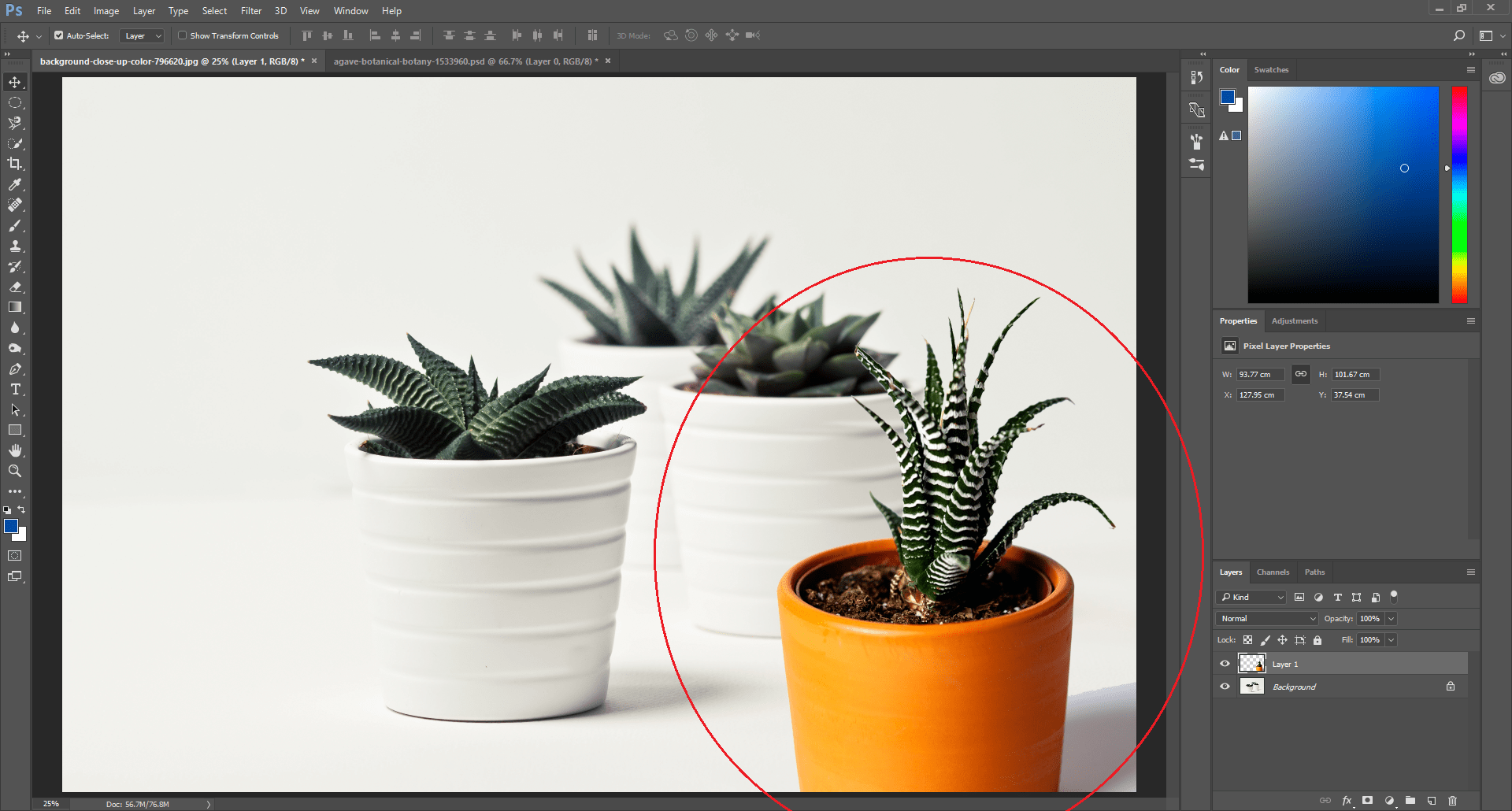
Task: Open the Properties panel options menu
Action: [1471, 320]
